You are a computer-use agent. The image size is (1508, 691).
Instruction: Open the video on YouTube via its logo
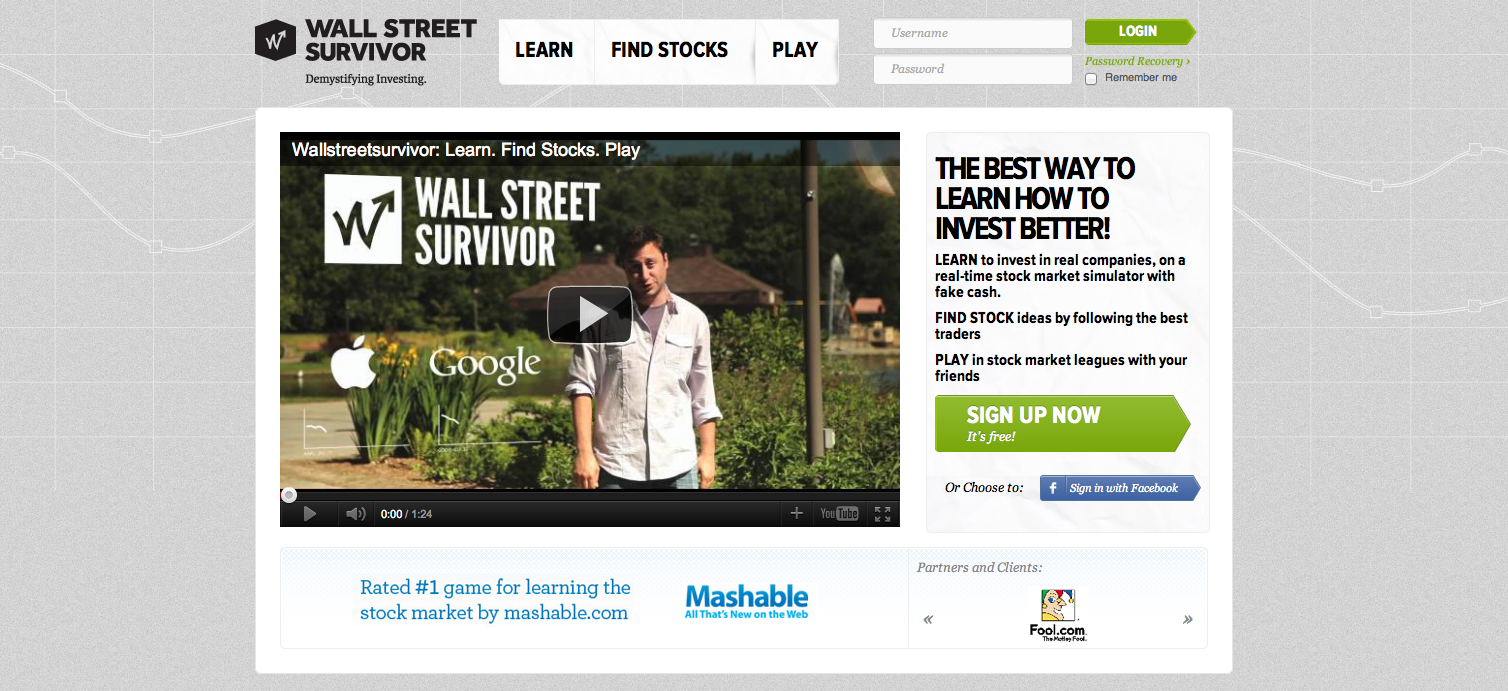click(839, 514)
